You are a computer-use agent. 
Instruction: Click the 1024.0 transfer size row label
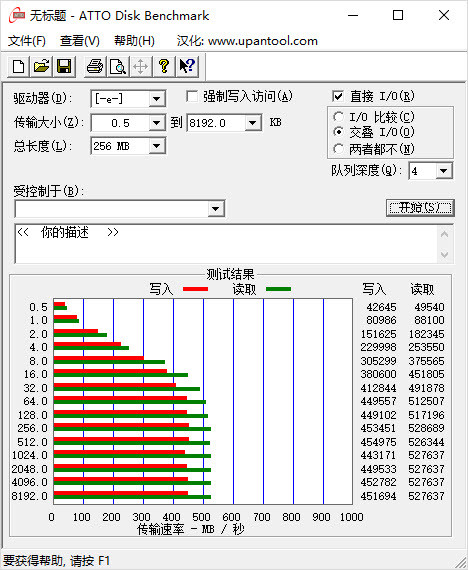30,455
